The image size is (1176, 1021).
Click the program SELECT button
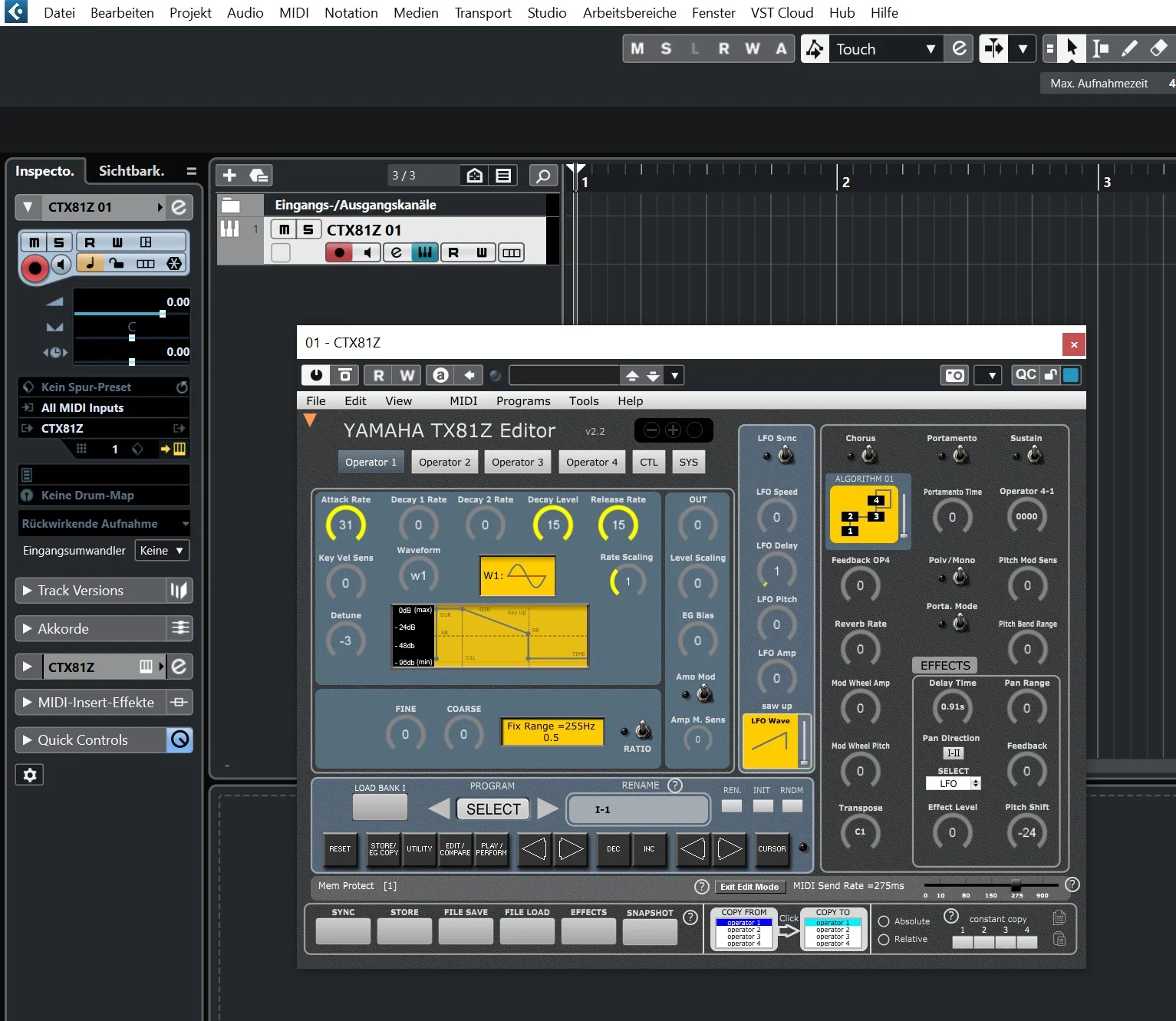[x=493, y=809]
